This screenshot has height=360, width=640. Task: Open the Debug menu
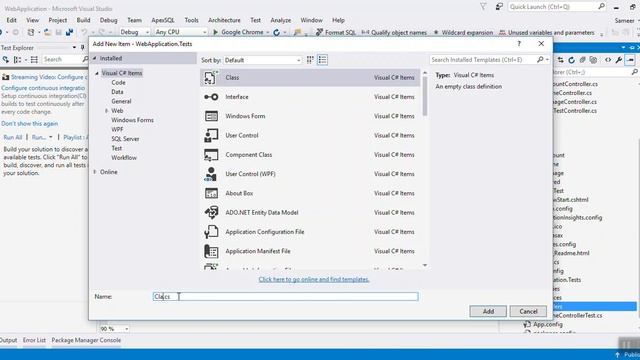pyautogui.click(x=109, y=20)
